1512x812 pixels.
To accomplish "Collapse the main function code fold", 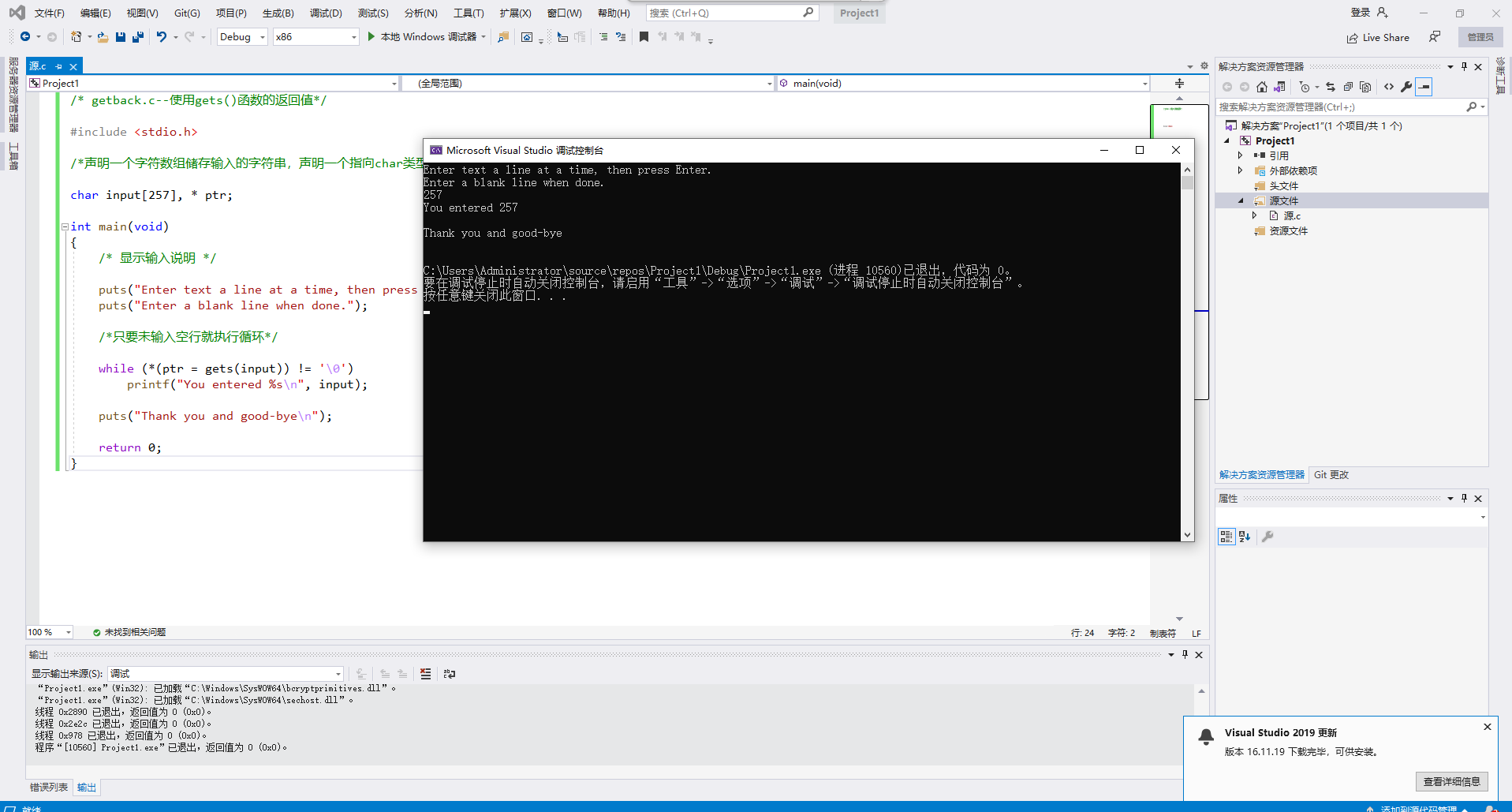I will pyautogui.click(x=65, y=226).
